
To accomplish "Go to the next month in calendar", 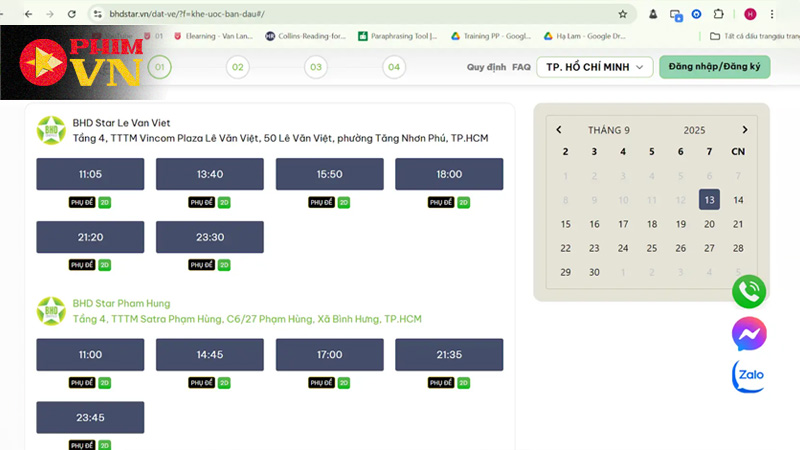I will [744, 130].
